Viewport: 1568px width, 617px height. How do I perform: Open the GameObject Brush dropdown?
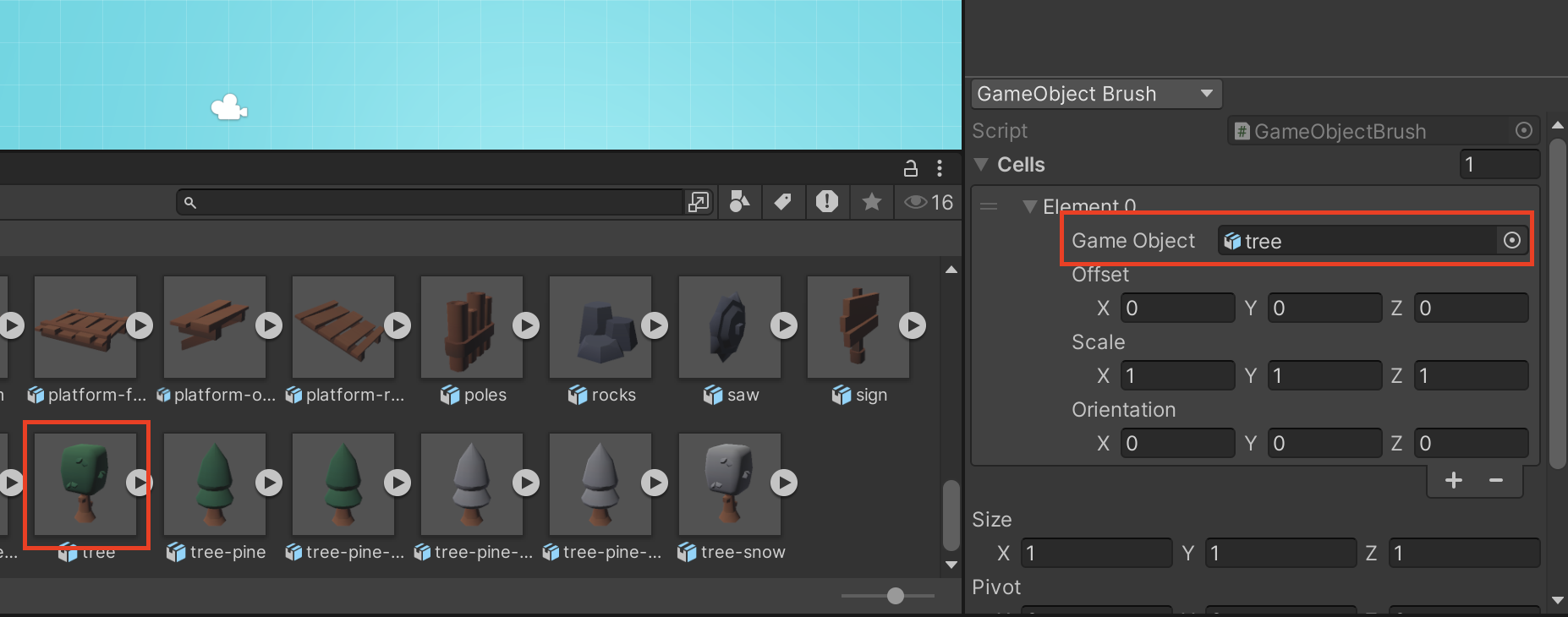[1096, 94]
